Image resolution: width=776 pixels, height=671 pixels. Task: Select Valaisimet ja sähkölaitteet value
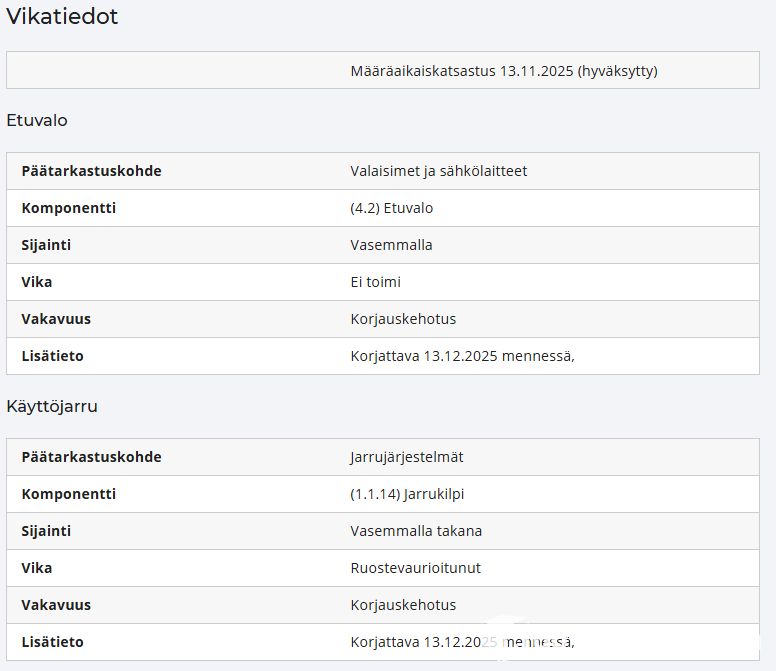pyautogui.click(x=438, y=171)
